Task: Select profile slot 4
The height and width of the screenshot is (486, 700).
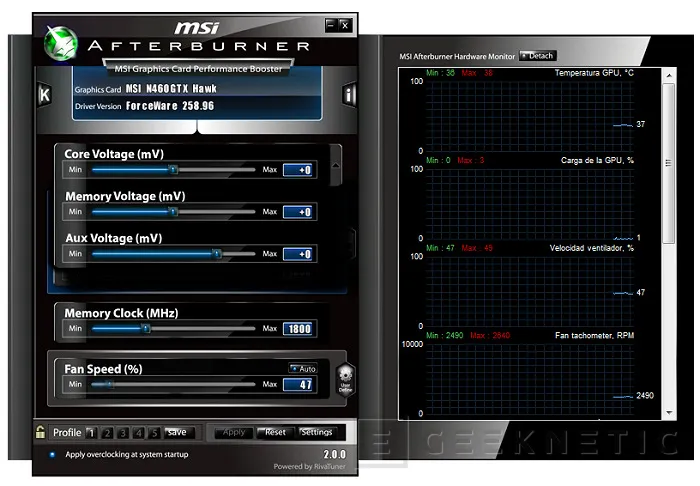Action: coord(139,432)
